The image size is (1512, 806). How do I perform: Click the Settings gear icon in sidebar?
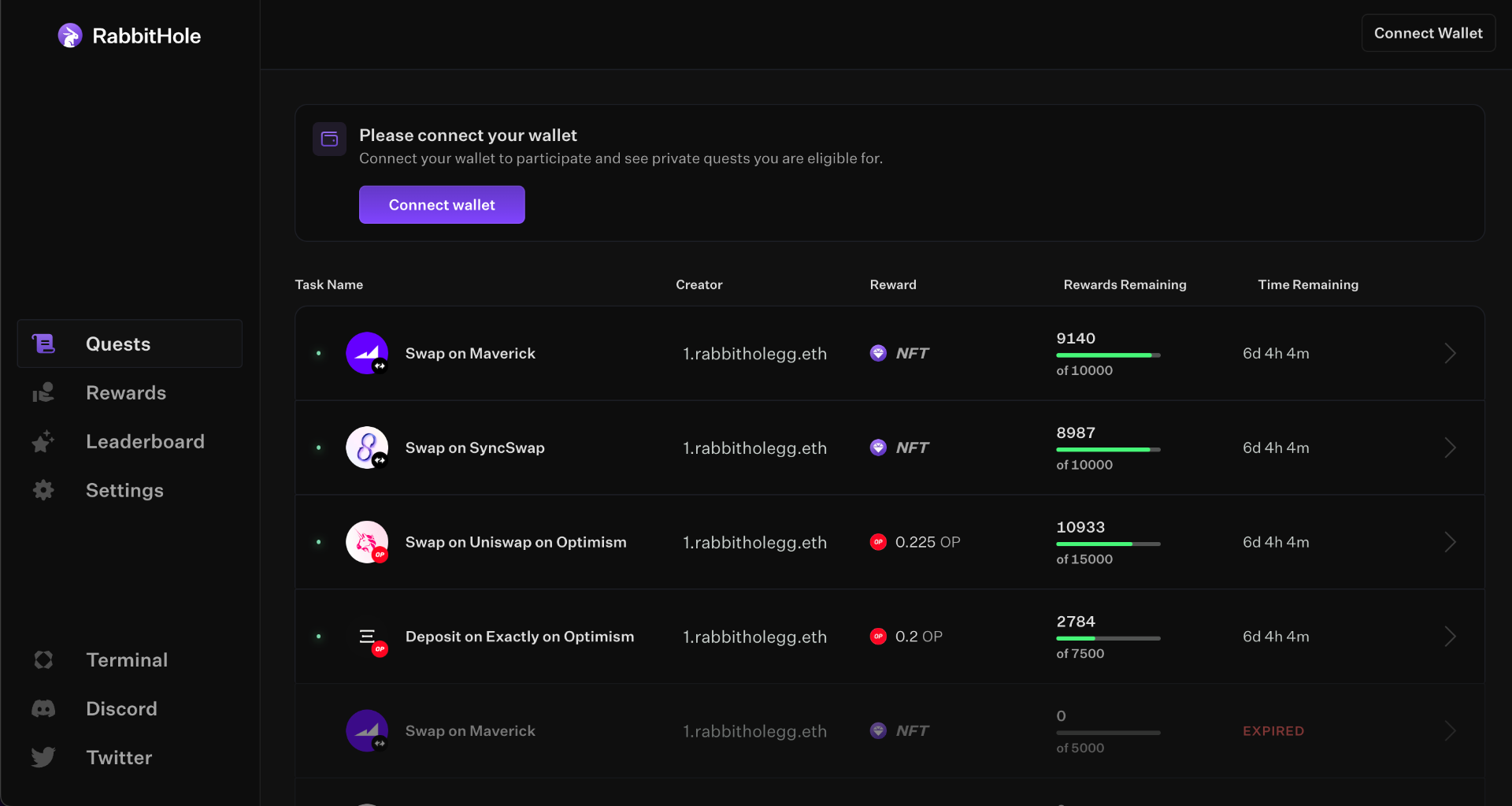pos(43,490)
